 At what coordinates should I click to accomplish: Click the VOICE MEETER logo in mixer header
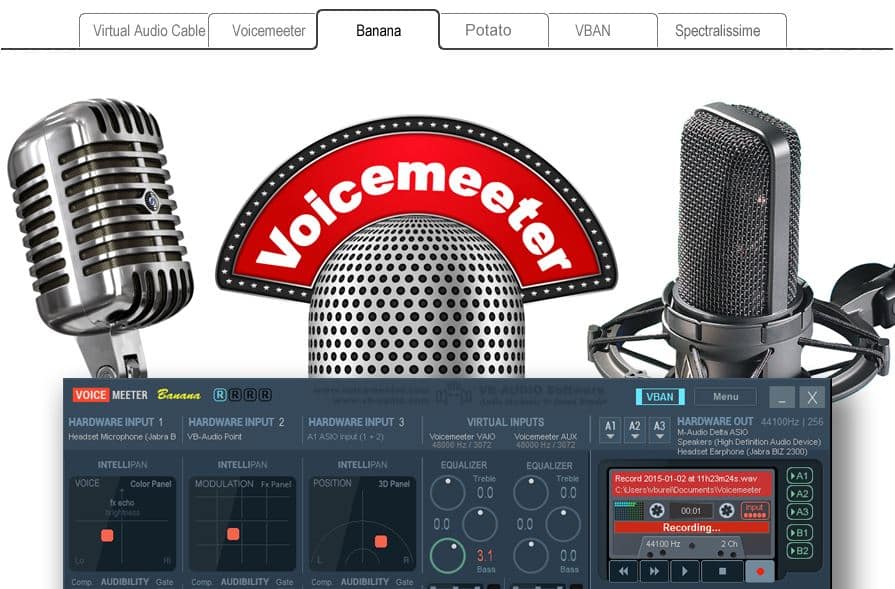click(x=110, y=395)
